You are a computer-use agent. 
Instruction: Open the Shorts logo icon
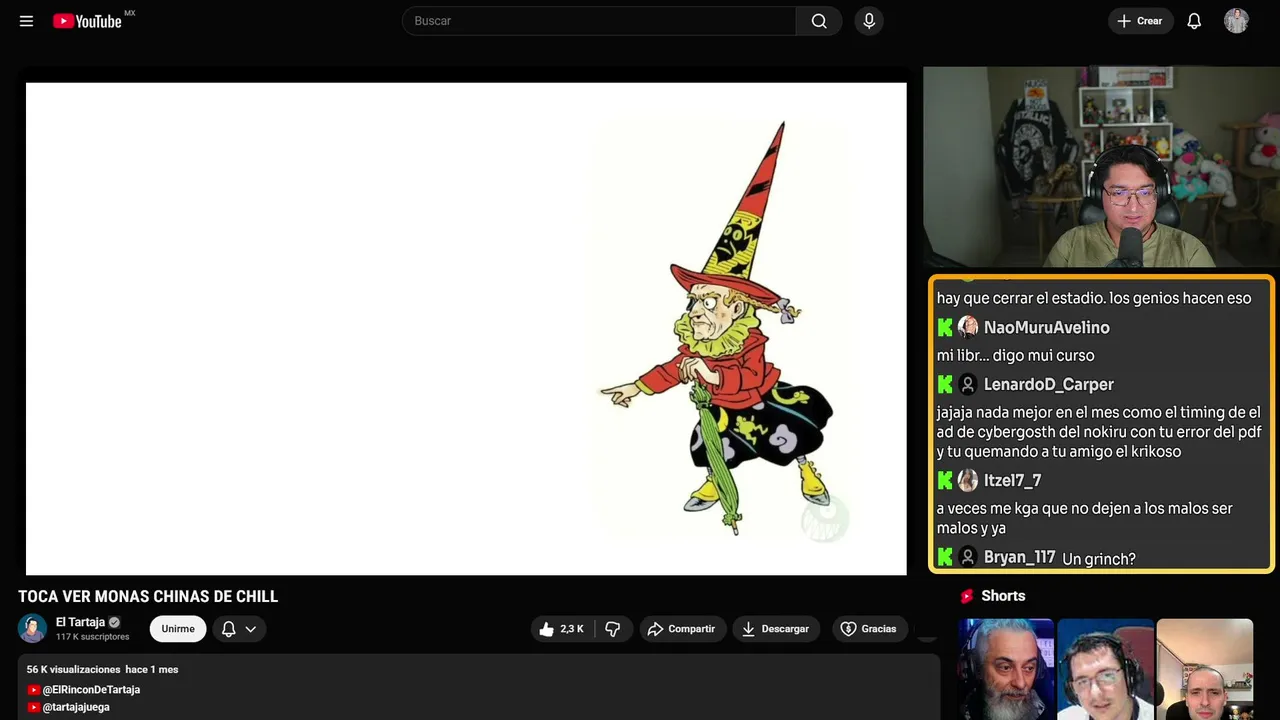(x=967, y=596)
